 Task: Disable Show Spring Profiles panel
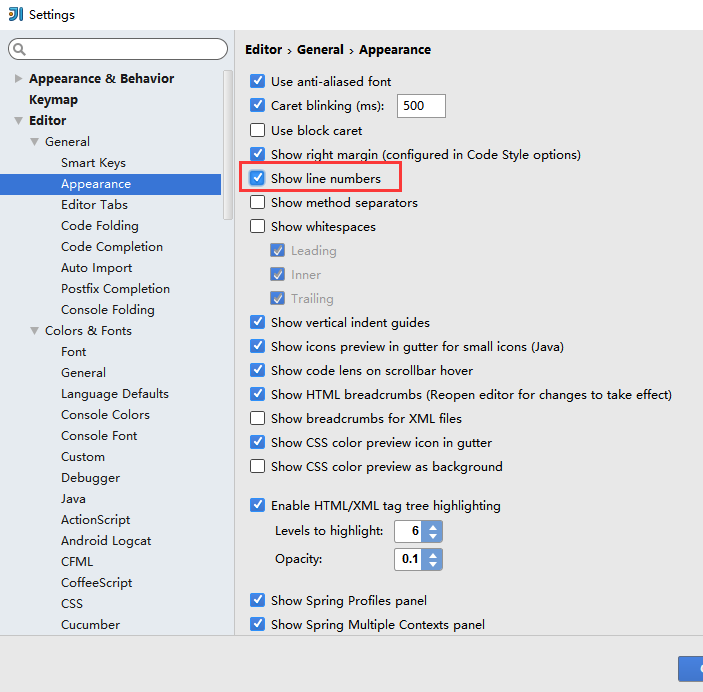(257, 600)
